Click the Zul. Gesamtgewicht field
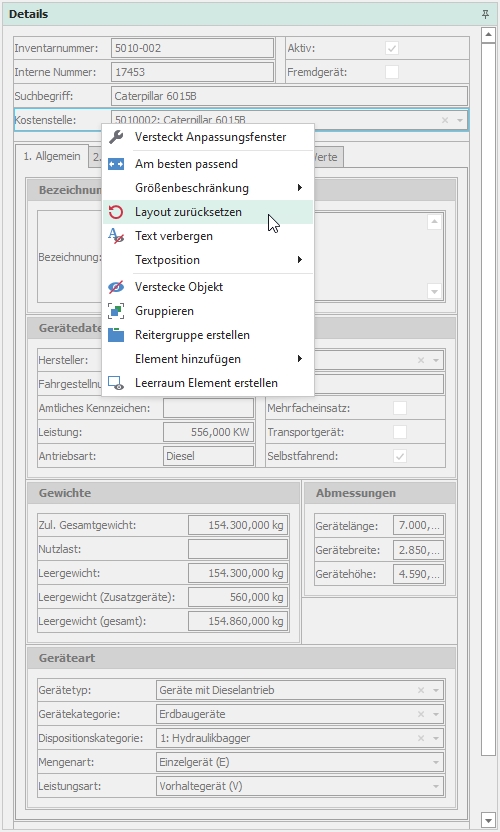Viewport: 500px width, 832px height. click(x=238, y=525)
